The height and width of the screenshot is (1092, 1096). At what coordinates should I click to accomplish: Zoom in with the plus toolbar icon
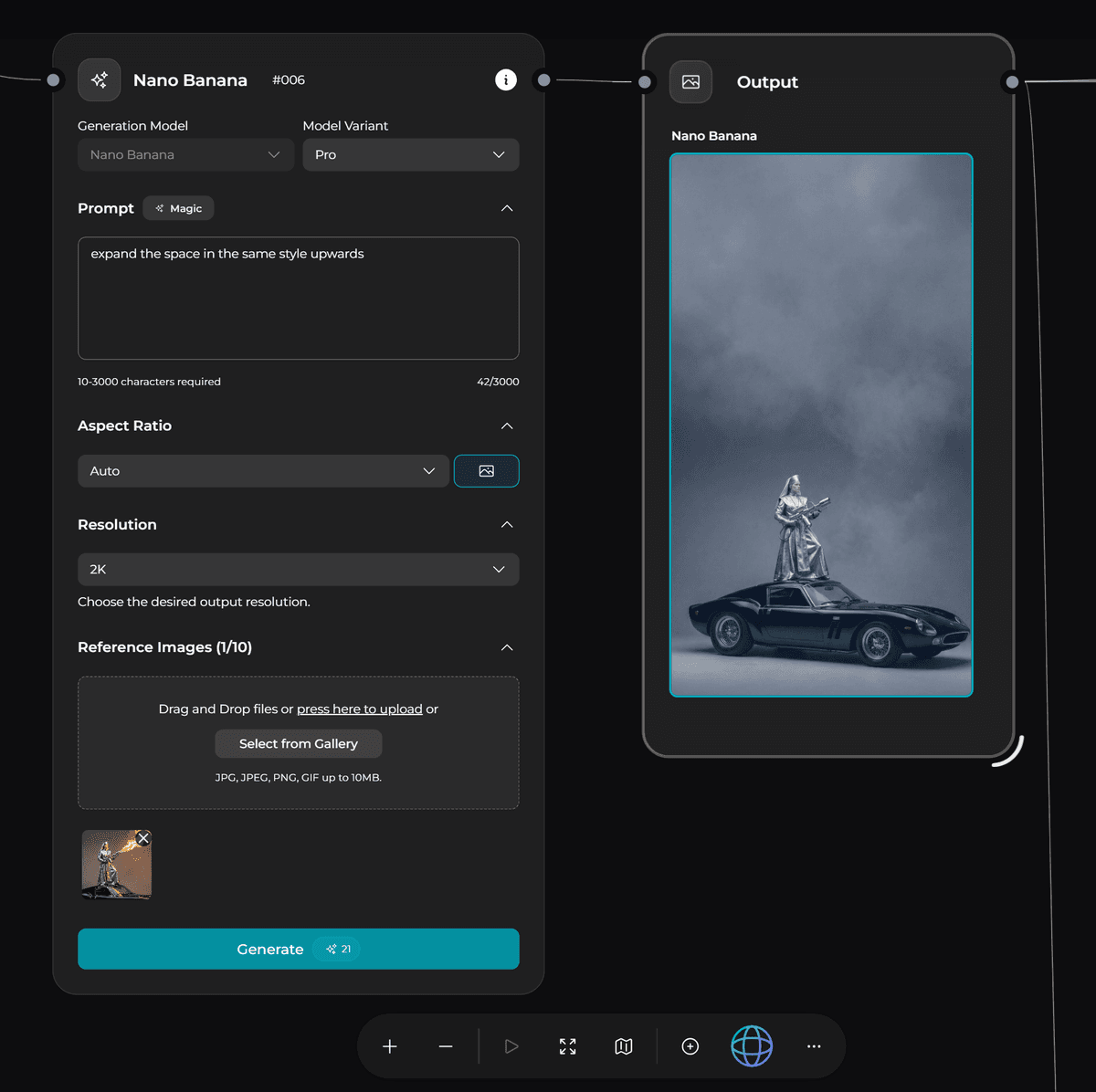390,1046
